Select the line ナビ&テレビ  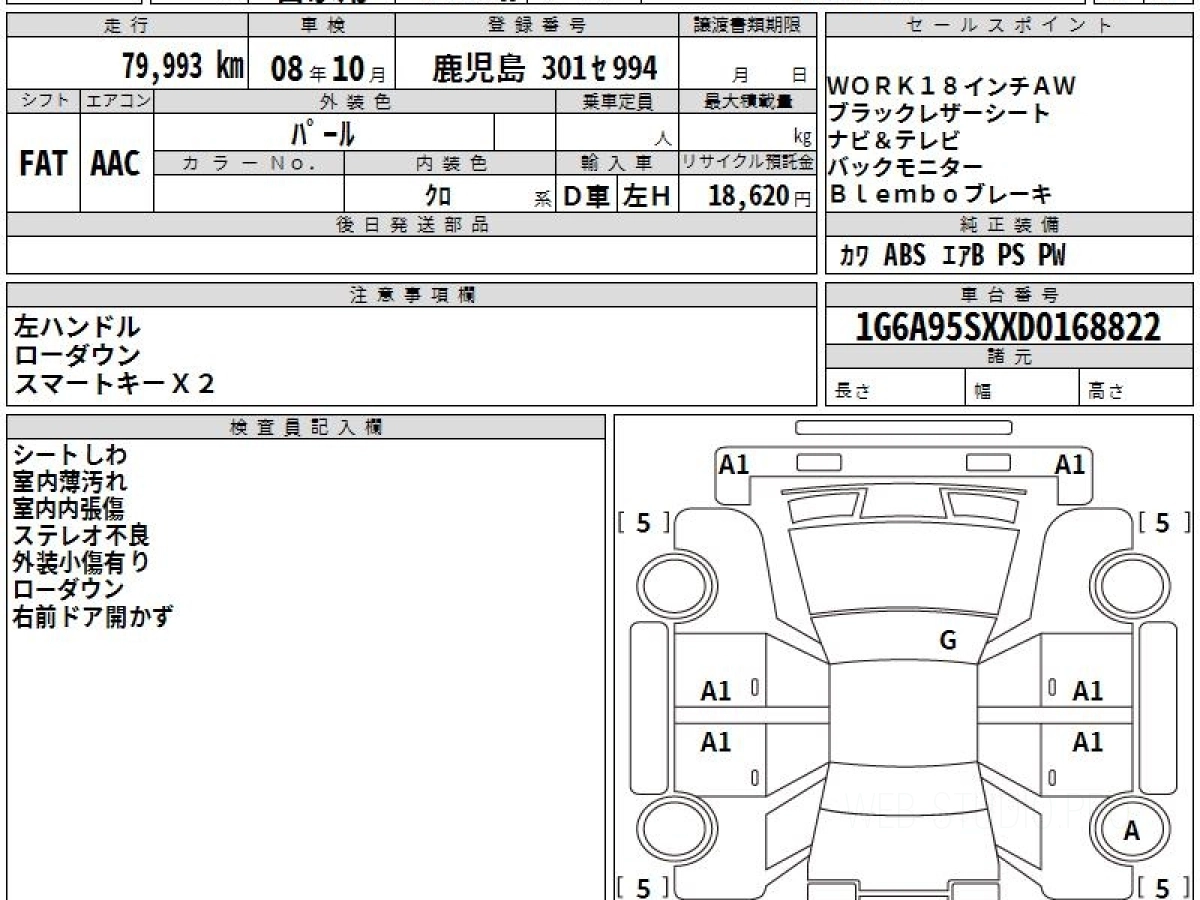point(894,140)
